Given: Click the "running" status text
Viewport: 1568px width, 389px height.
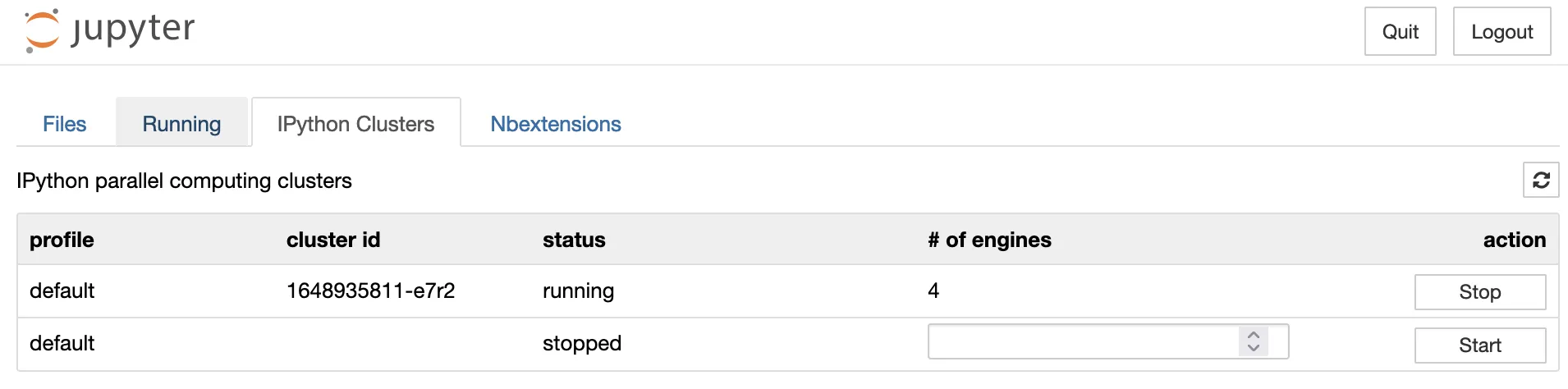Looking at the screenshot, I should [x=578, y=291].
